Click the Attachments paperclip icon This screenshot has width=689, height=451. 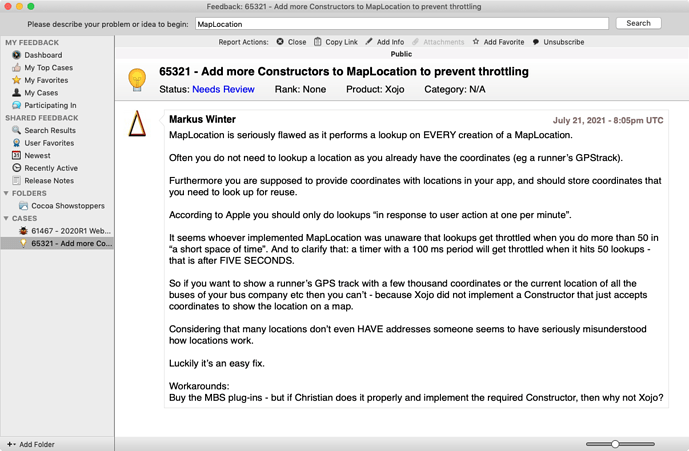coord(415,42)
